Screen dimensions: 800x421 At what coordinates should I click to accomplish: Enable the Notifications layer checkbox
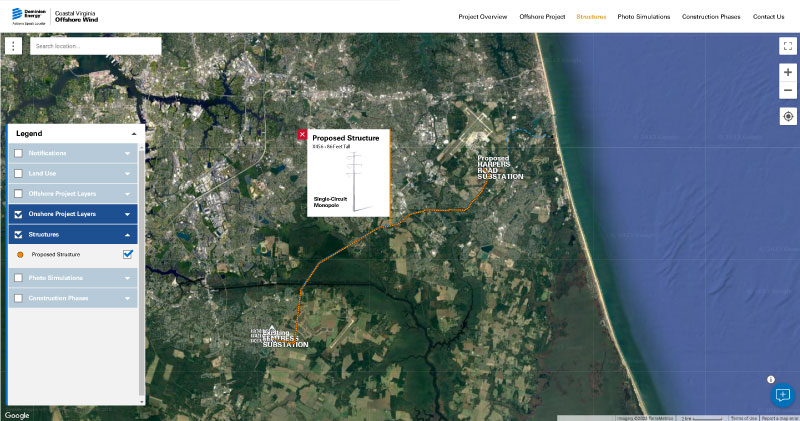coord(19,153)
